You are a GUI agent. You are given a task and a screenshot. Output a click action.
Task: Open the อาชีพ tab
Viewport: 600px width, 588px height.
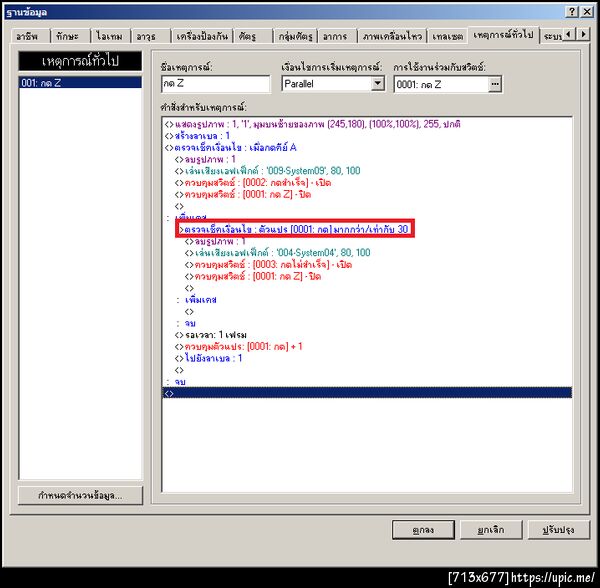coord(29,36)
